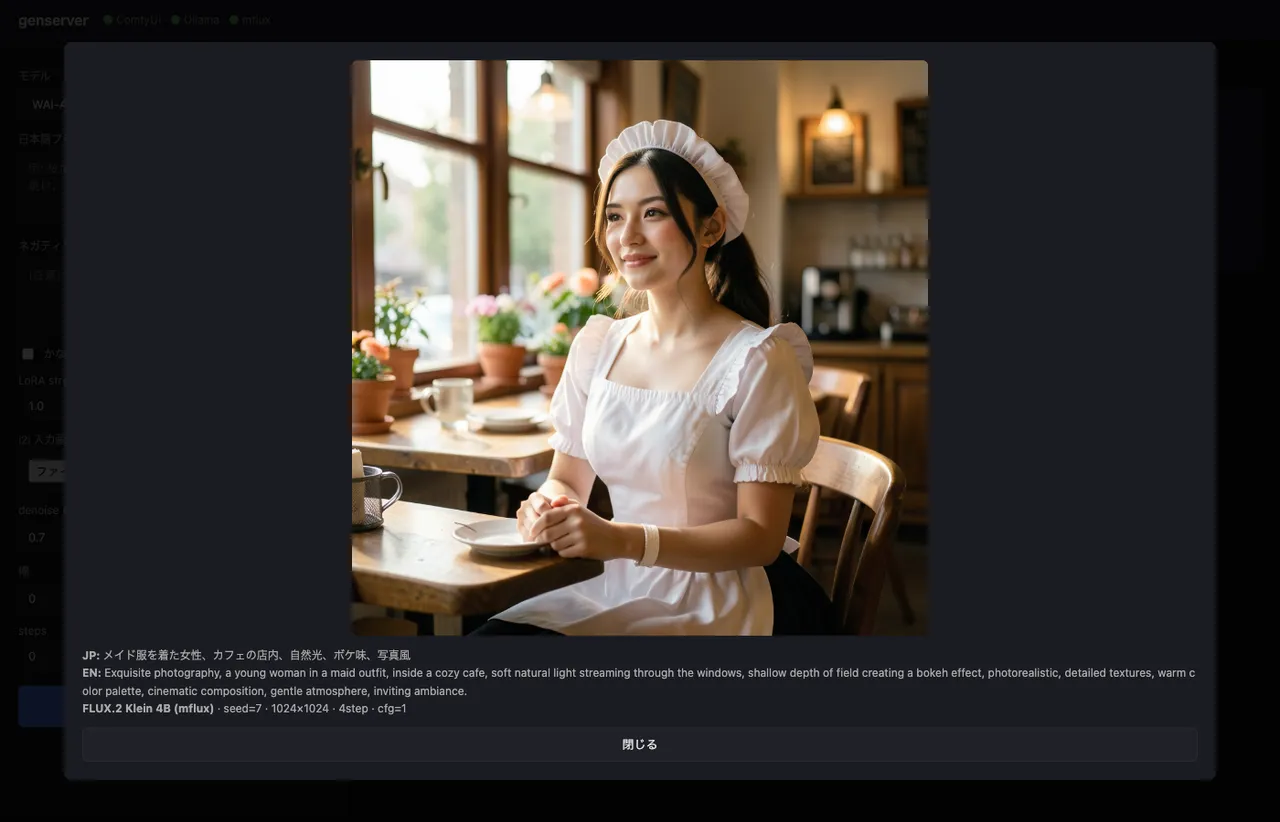Toggle the checkbox above LoRA strength
This screenshot has width=1280, height=822.
(x=27, y=354)
